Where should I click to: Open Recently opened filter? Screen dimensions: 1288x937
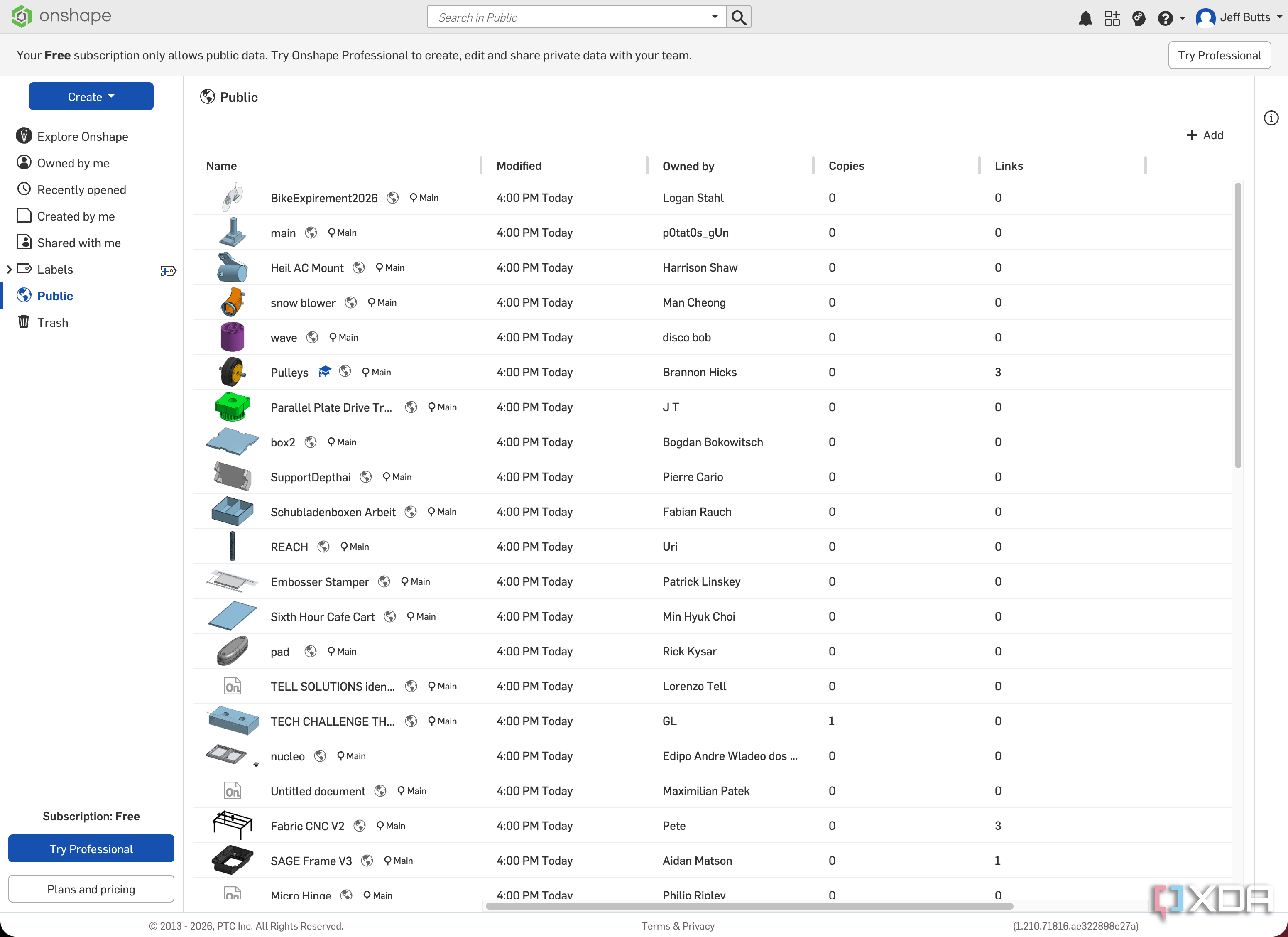(x=71, y=190)
